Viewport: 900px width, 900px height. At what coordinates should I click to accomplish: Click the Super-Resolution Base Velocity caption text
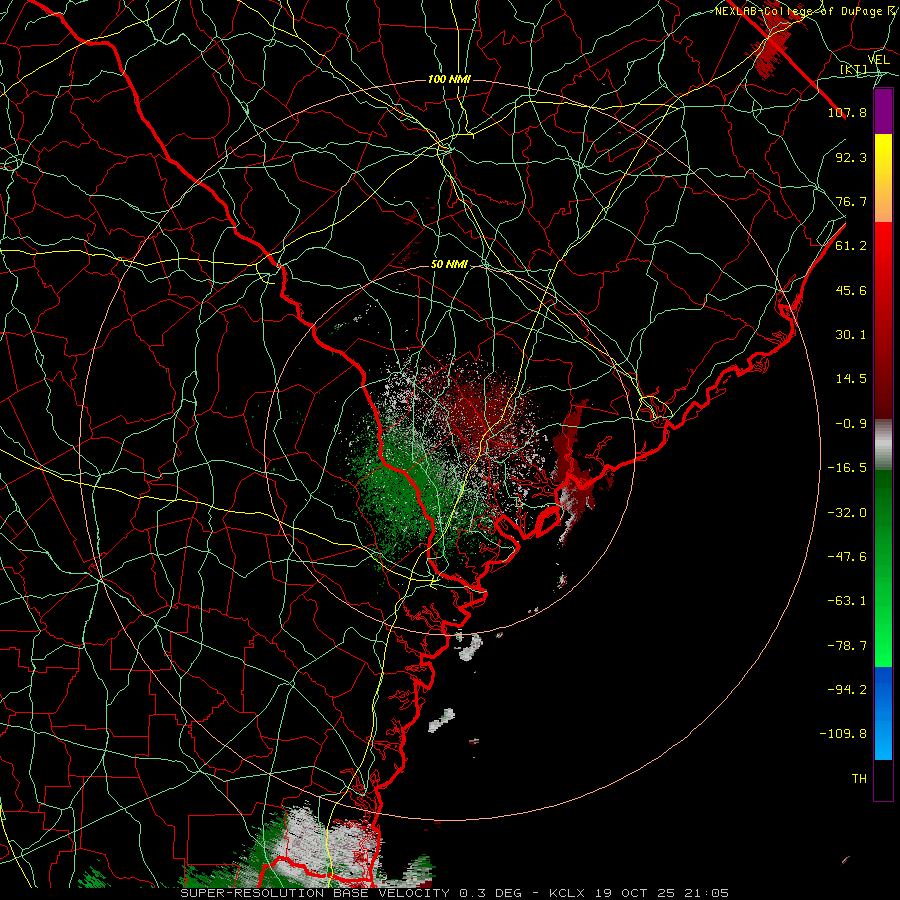[x=455, y=893]
